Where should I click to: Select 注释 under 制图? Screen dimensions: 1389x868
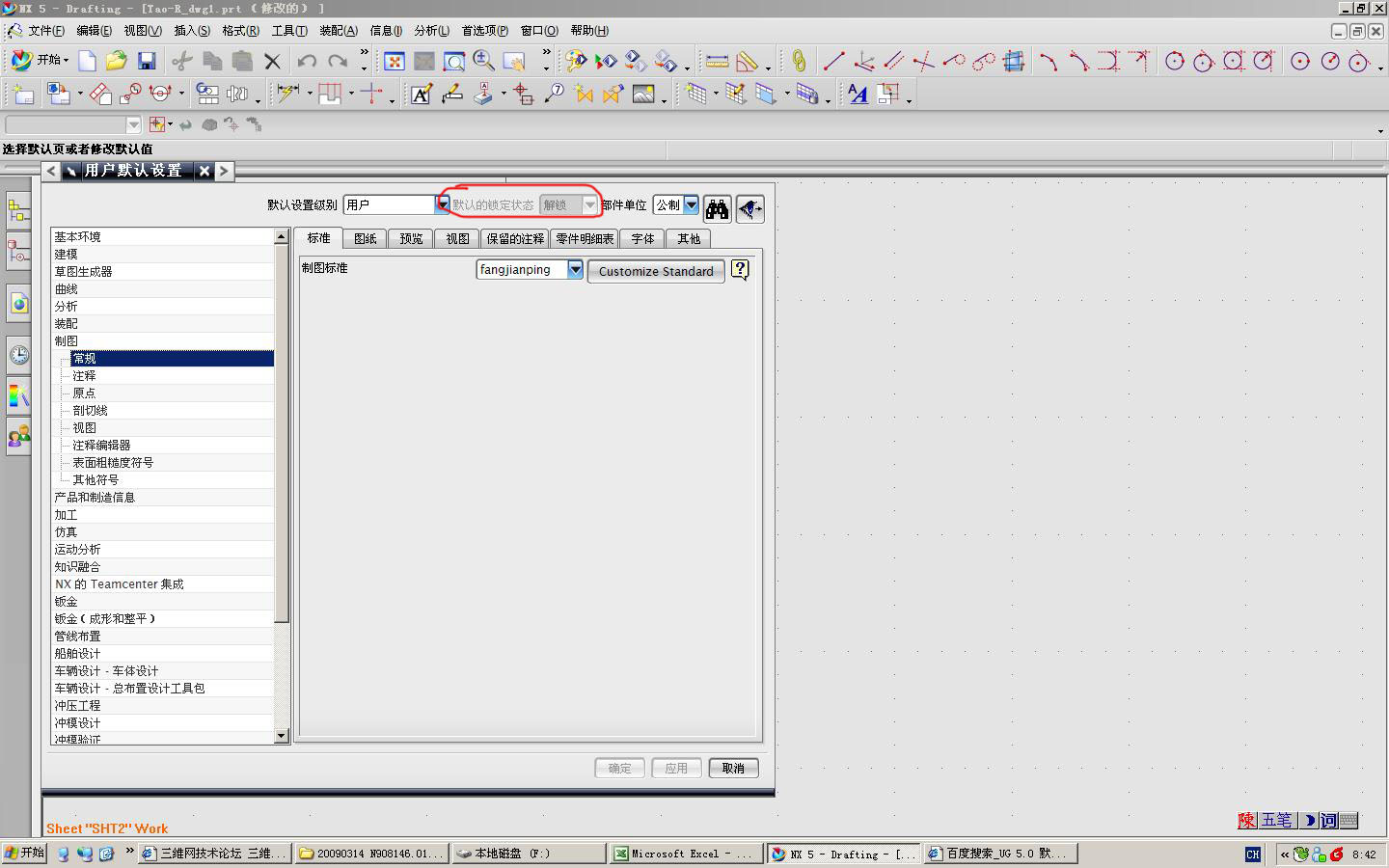pyautogui.click(x=84, y=375)
